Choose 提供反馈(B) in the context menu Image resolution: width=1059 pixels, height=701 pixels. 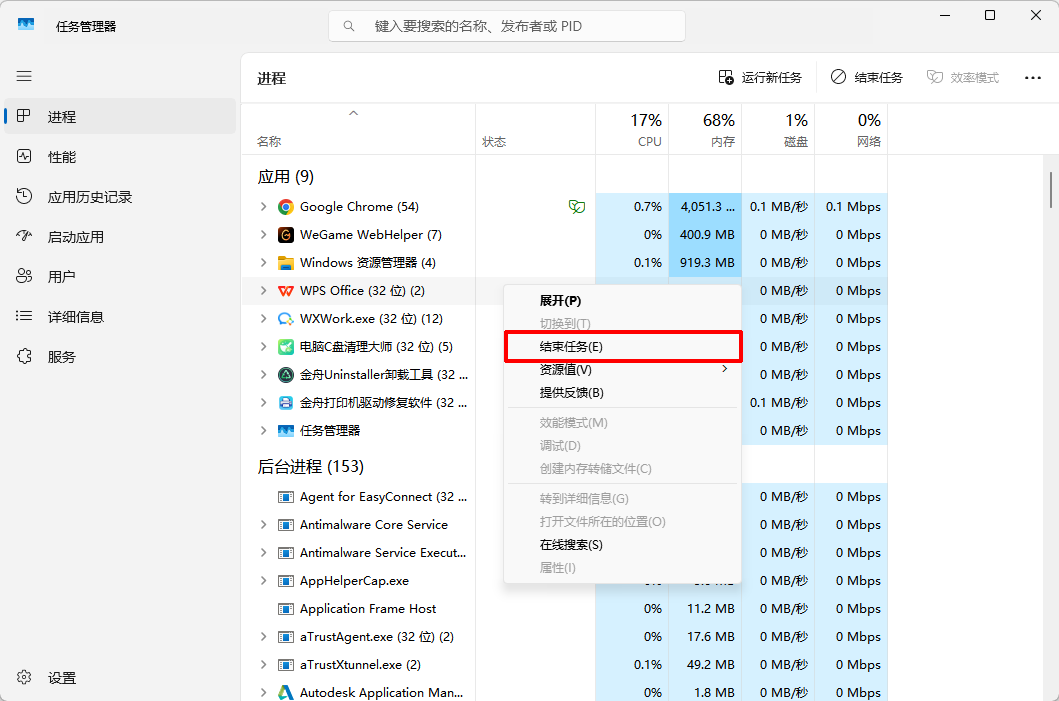click(x=622, y=392)
